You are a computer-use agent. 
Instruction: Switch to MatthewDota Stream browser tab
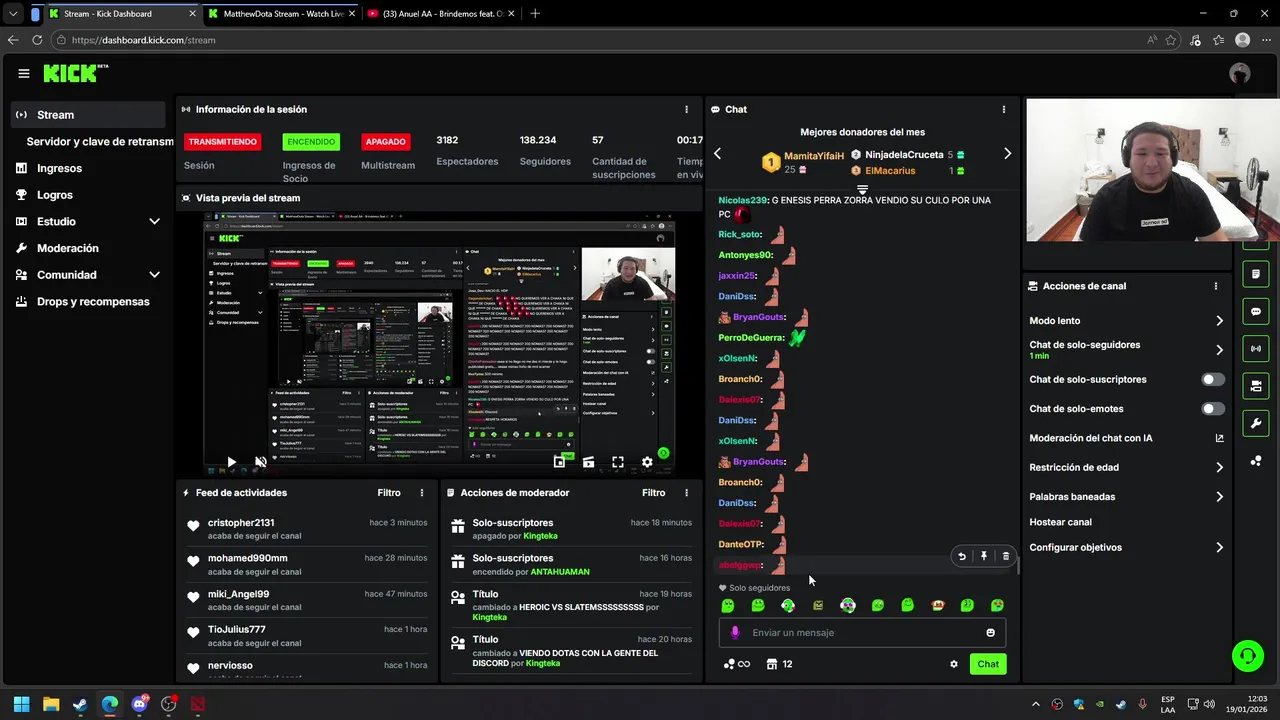[x=281, y=14]
